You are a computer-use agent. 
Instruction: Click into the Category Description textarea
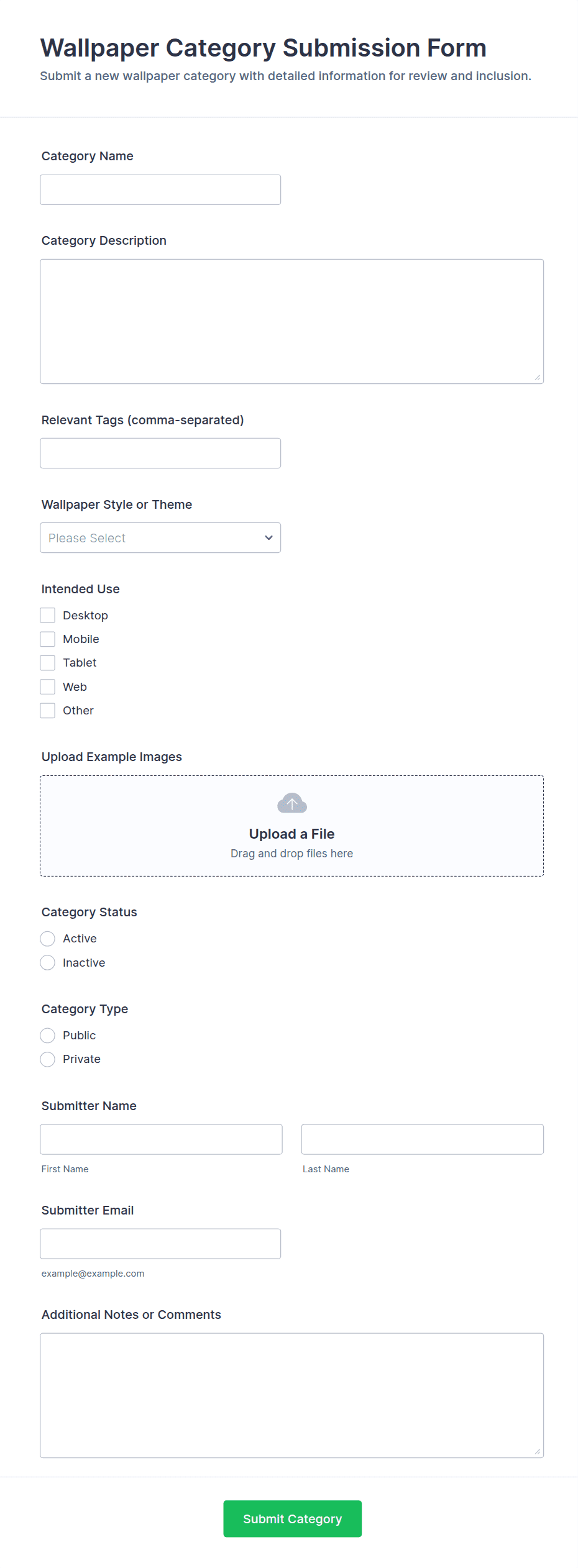291,321
